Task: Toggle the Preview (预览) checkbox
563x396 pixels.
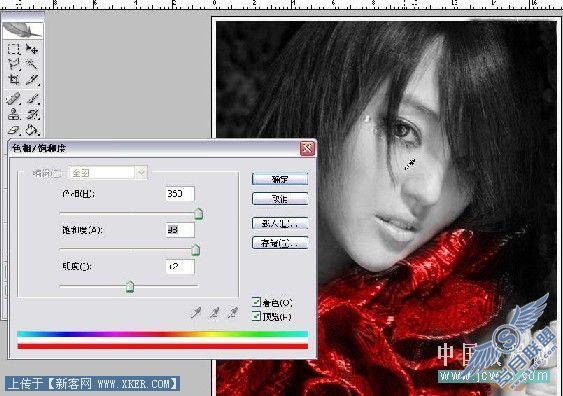Action: [x=256, y=316]
